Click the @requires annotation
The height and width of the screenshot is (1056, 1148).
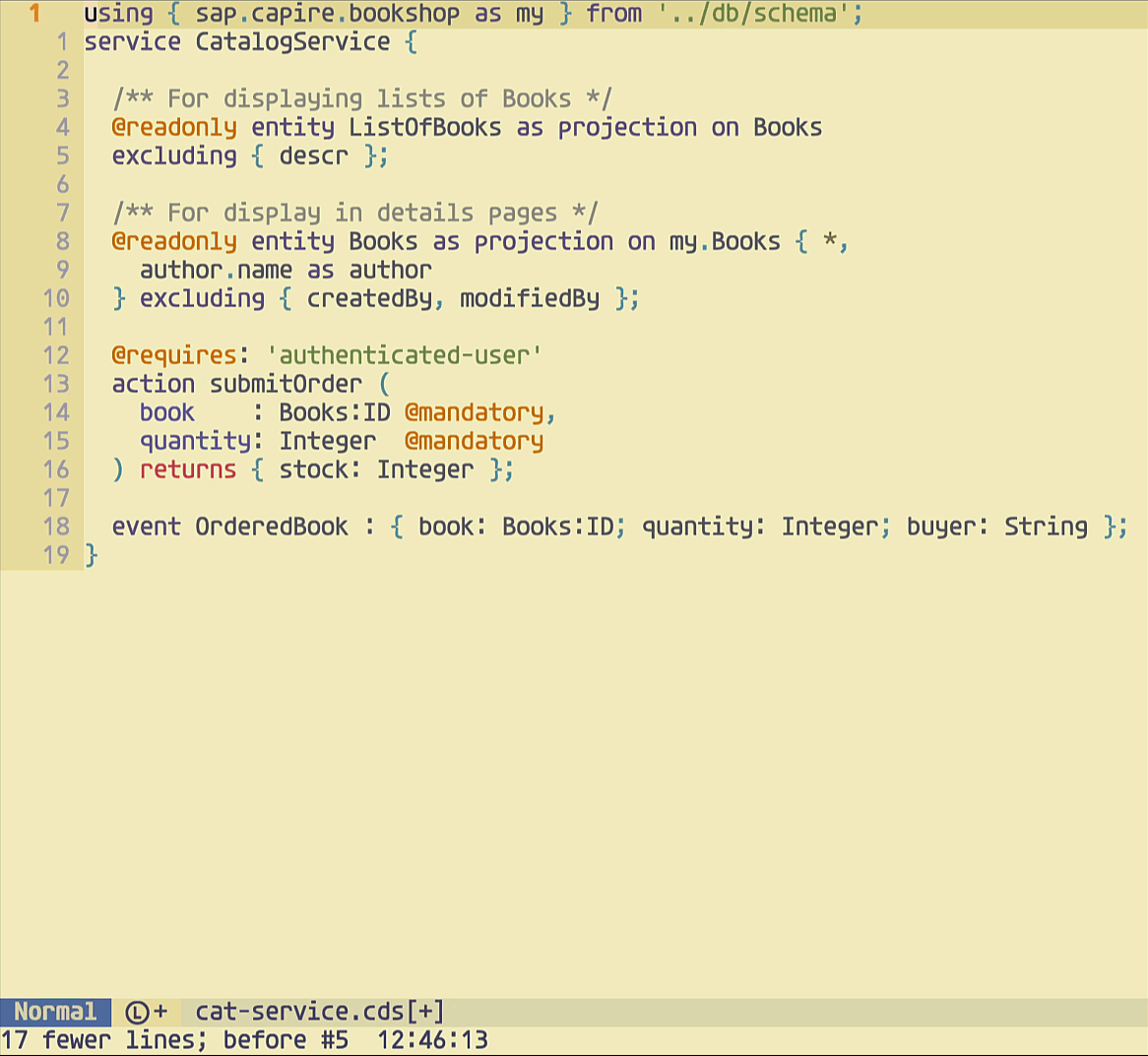pos(174,355)
